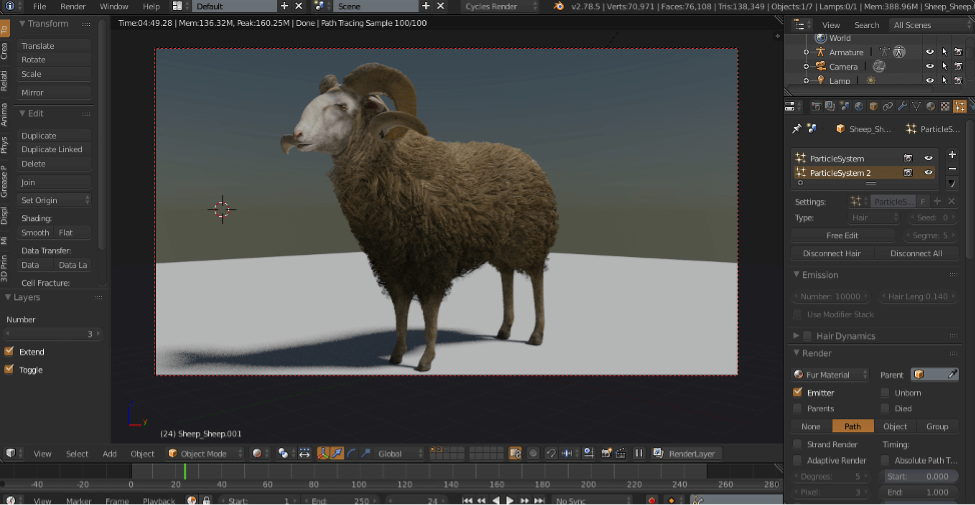The image size is (975, 505).
Task: Open the Object properties tab (orange cube)
Action: point(873,106)
